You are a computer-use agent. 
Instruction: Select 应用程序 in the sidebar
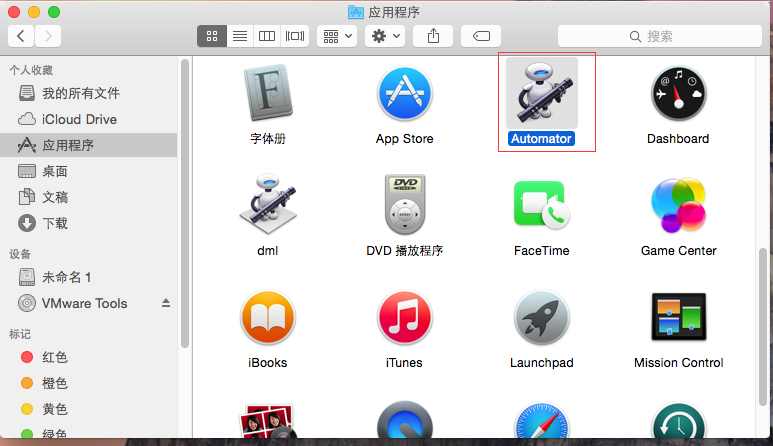[x=89, y=145]
